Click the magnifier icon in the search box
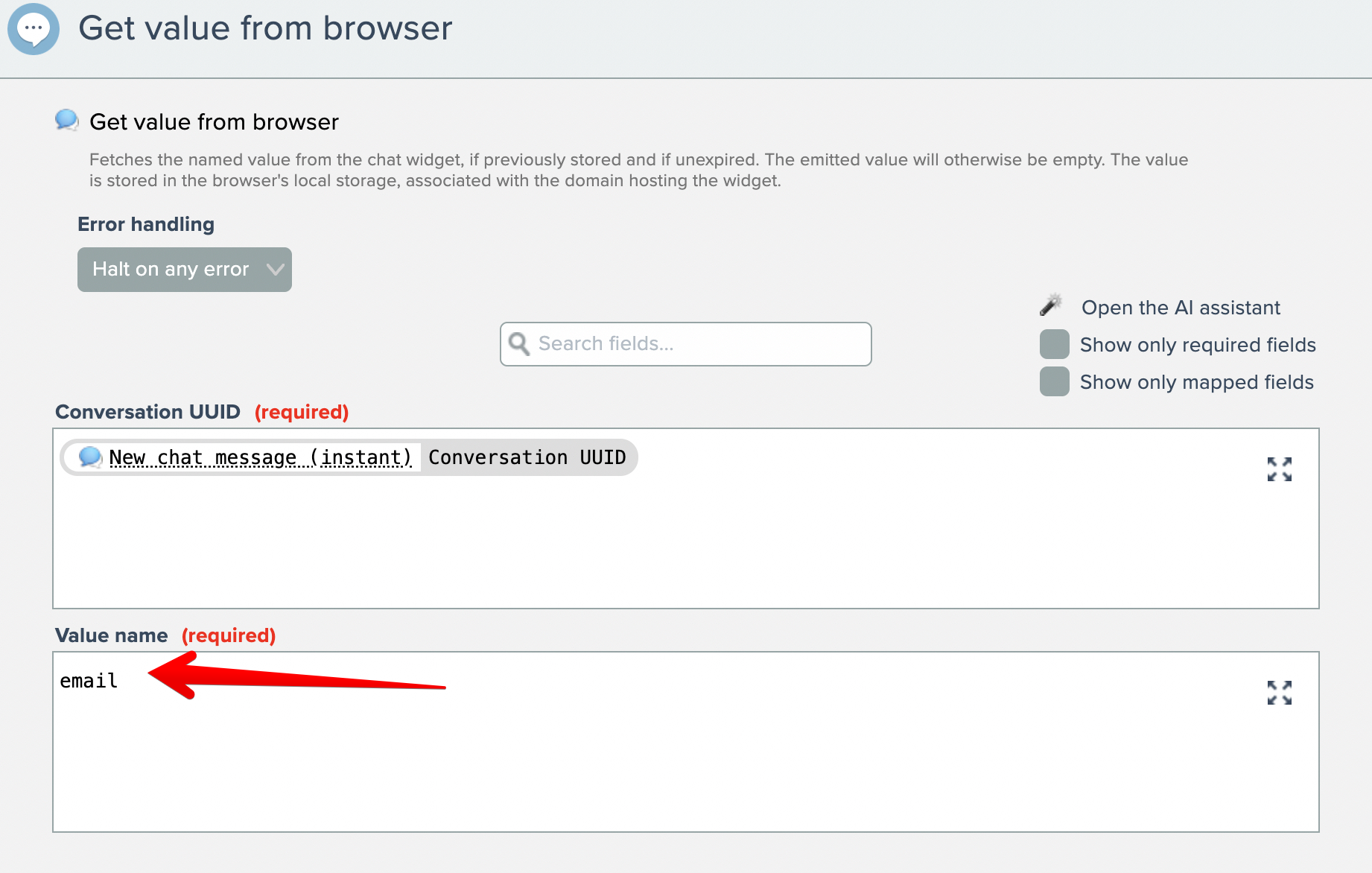The image size is (1372, 873). 519,344
